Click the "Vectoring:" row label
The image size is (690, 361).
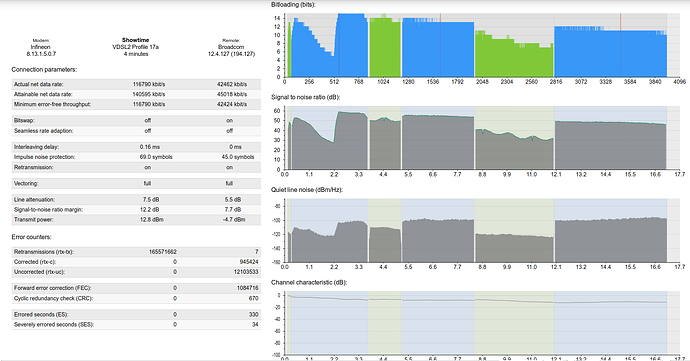(x=26, y=184)
